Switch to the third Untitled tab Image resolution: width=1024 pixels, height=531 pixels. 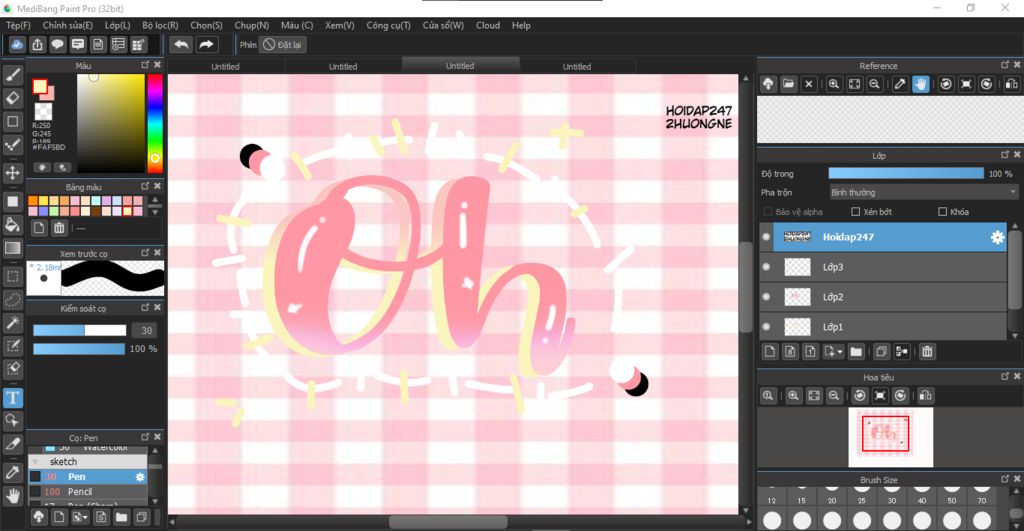point(460,65)
